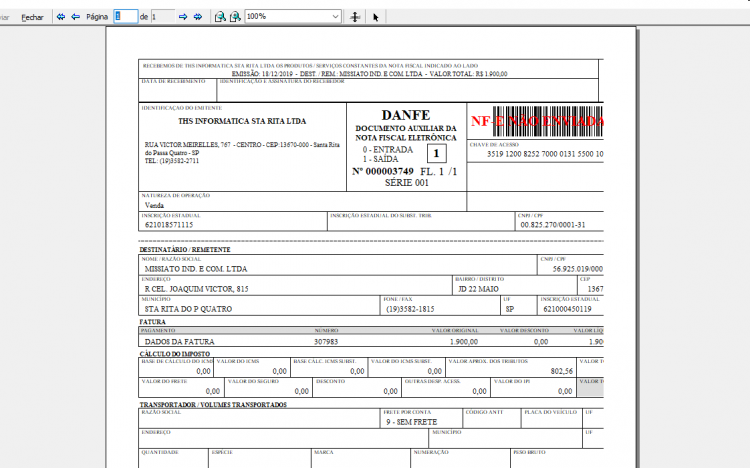Click inscrição estadual value '621018571115'
Viewport: 750px width, 468px height.
(x=169, y=225)
